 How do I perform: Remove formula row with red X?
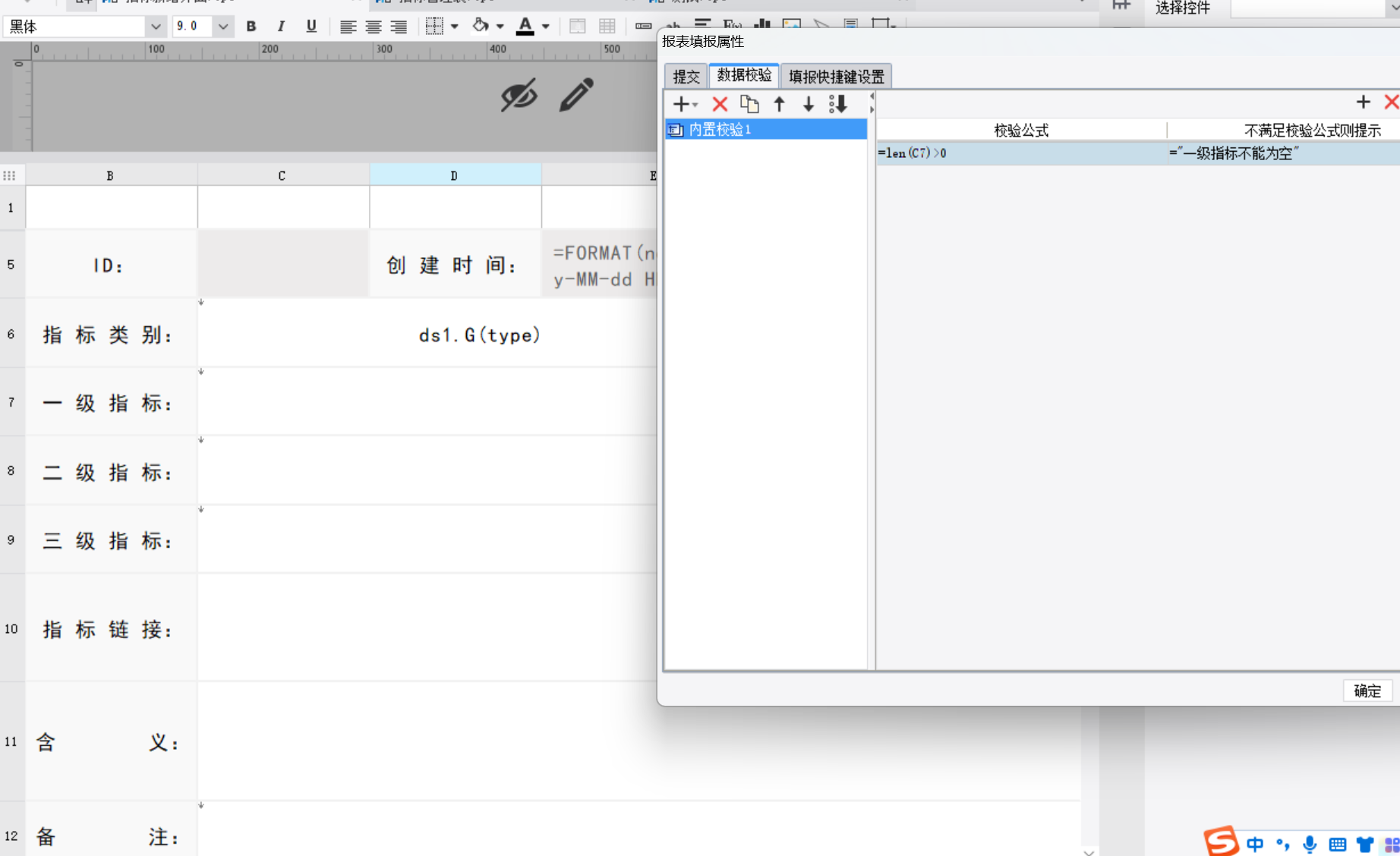tap(1391, 102)
